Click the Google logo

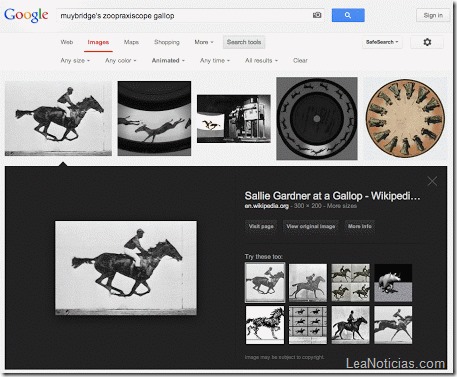tap(26, 15)
